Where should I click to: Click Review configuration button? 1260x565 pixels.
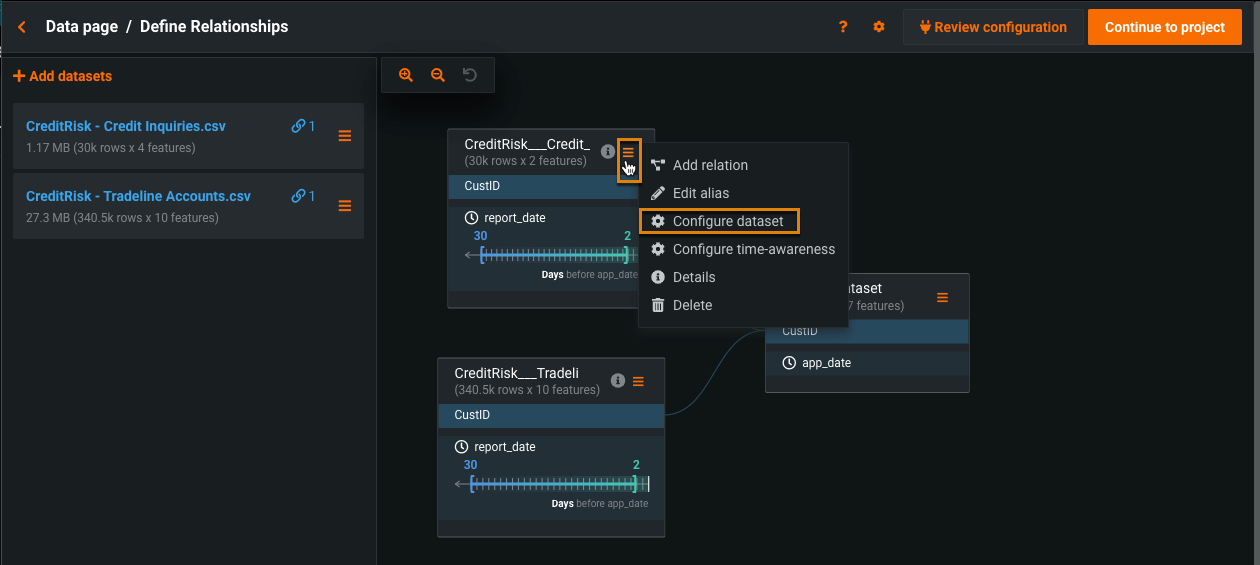click(992, 27)
